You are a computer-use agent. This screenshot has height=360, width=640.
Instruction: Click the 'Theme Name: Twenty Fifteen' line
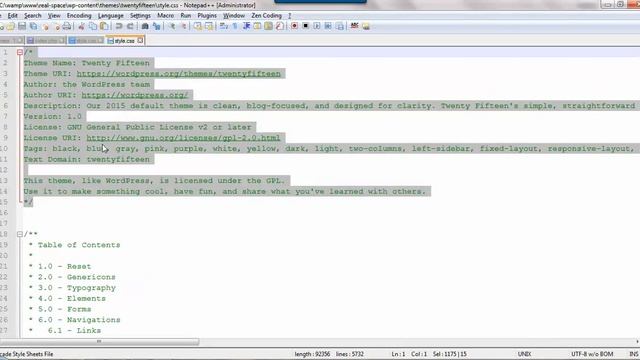click(87, 63)
